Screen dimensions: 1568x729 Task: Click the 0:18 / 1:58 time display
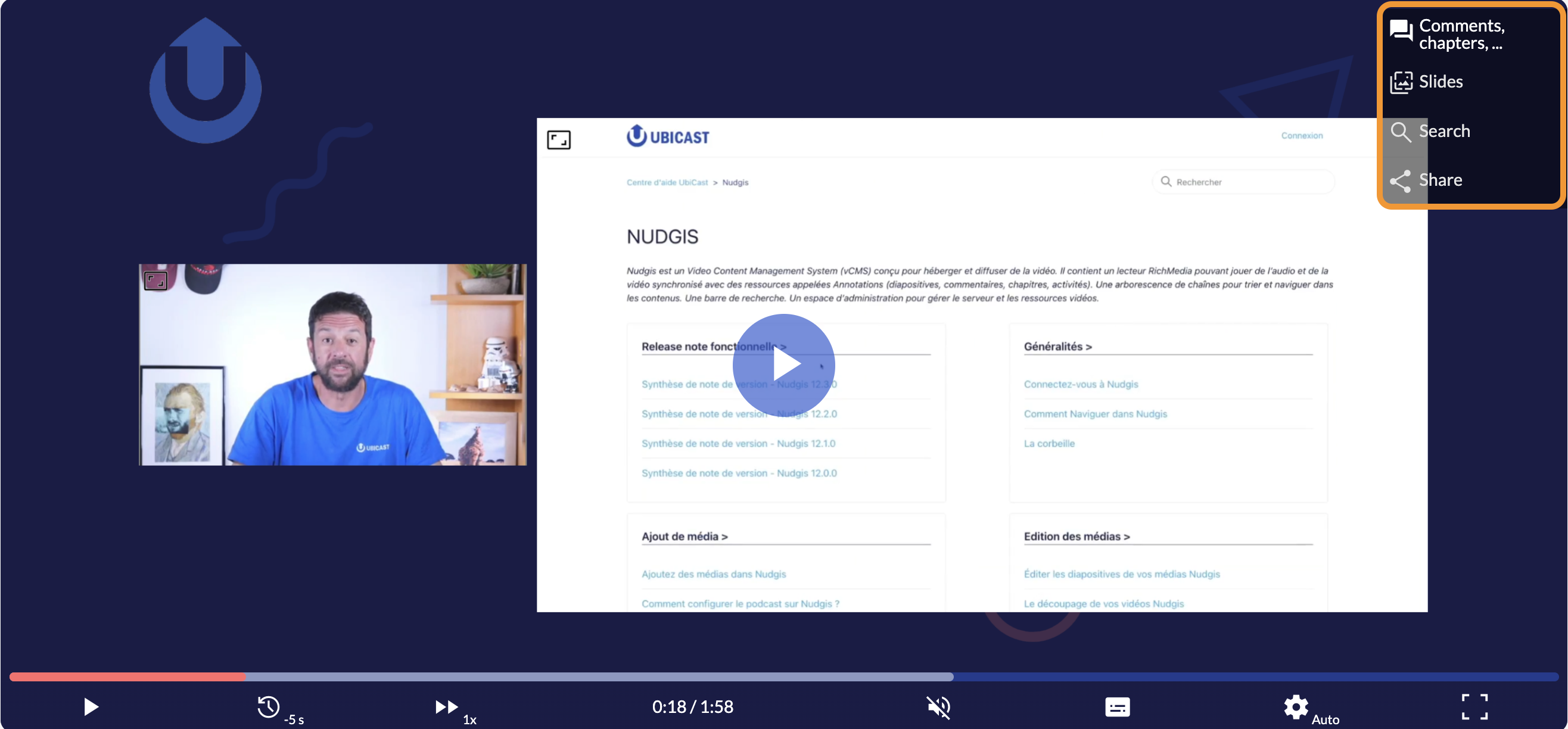[x=693, y=706]
